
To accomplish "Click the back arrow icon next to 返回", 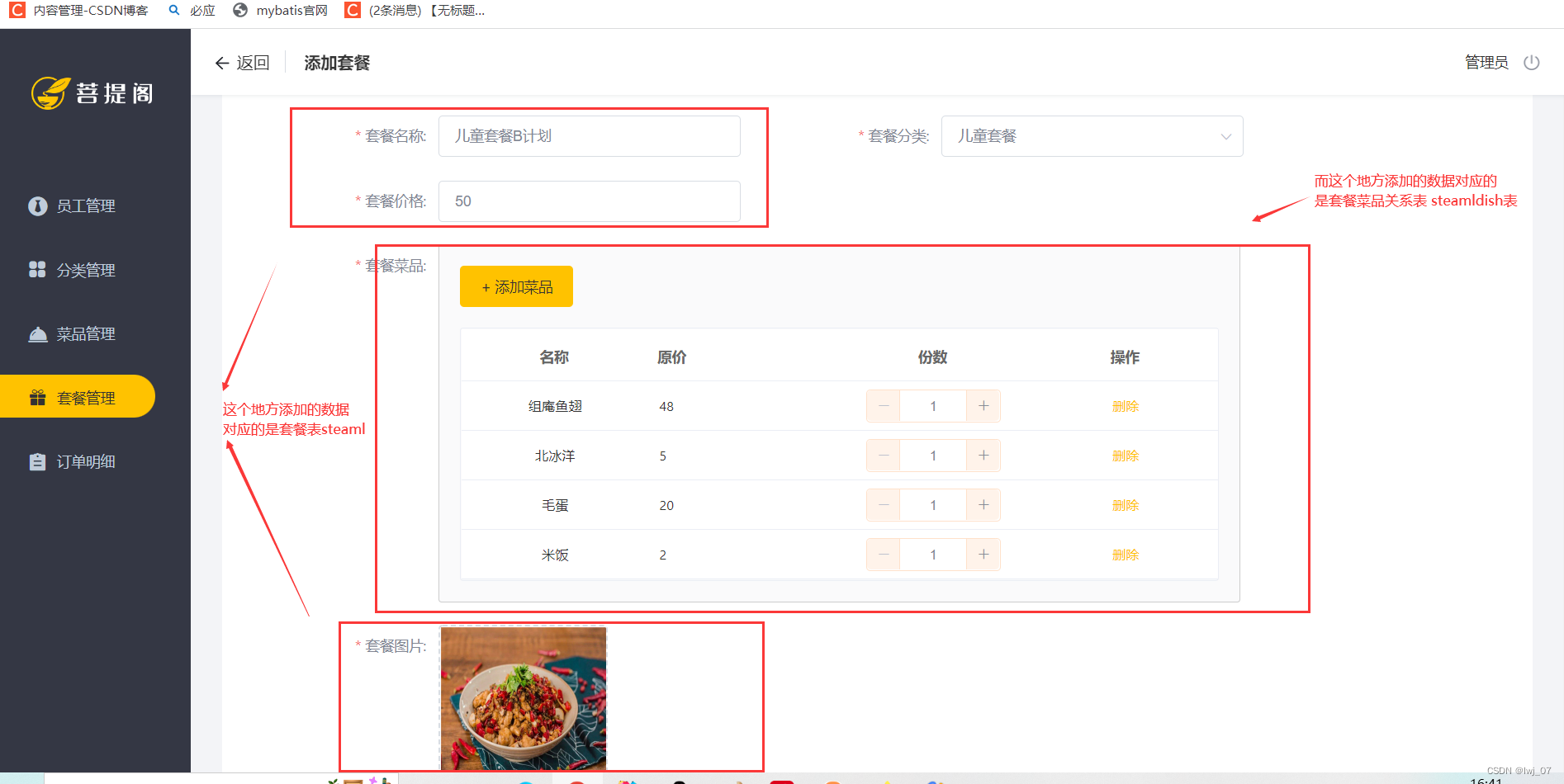I will [x=221, y=63].
